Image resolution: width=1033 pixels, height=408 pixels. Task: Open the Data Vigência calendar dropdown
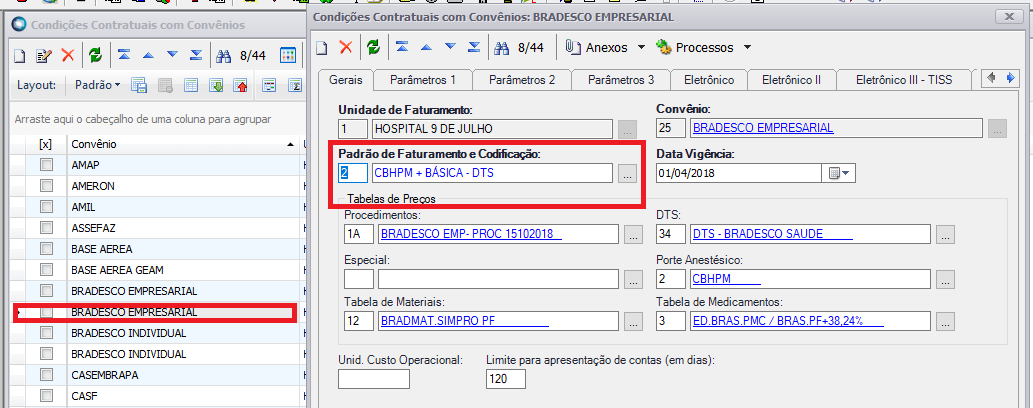(838, 173)
